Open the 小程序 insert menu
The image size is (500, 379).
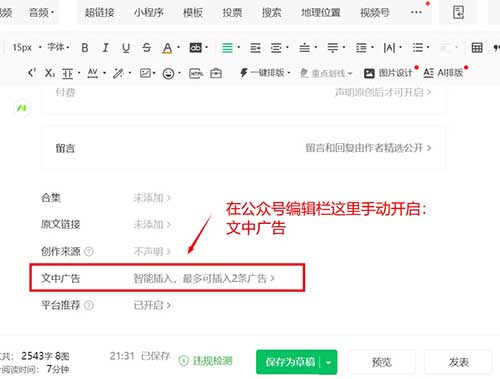(x=149, y=13)
